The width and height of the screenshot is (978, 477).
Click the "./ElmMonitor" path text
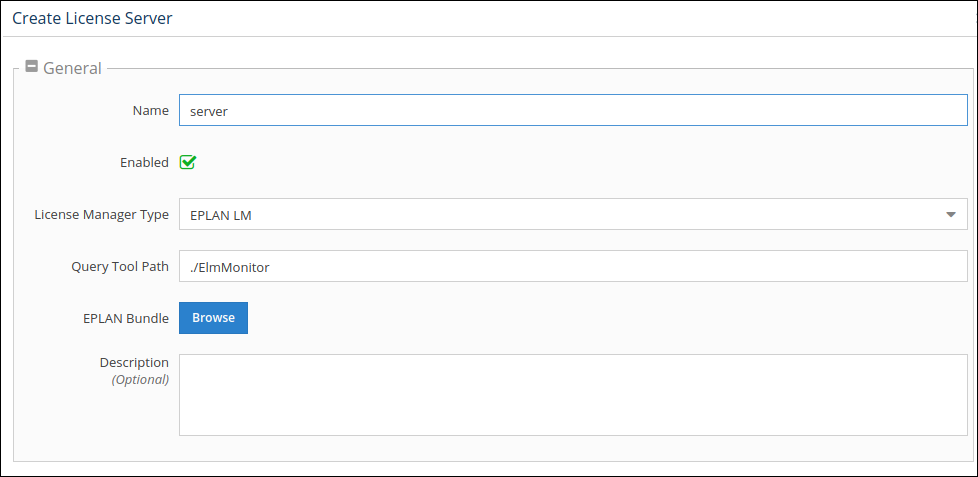point(230,267)
